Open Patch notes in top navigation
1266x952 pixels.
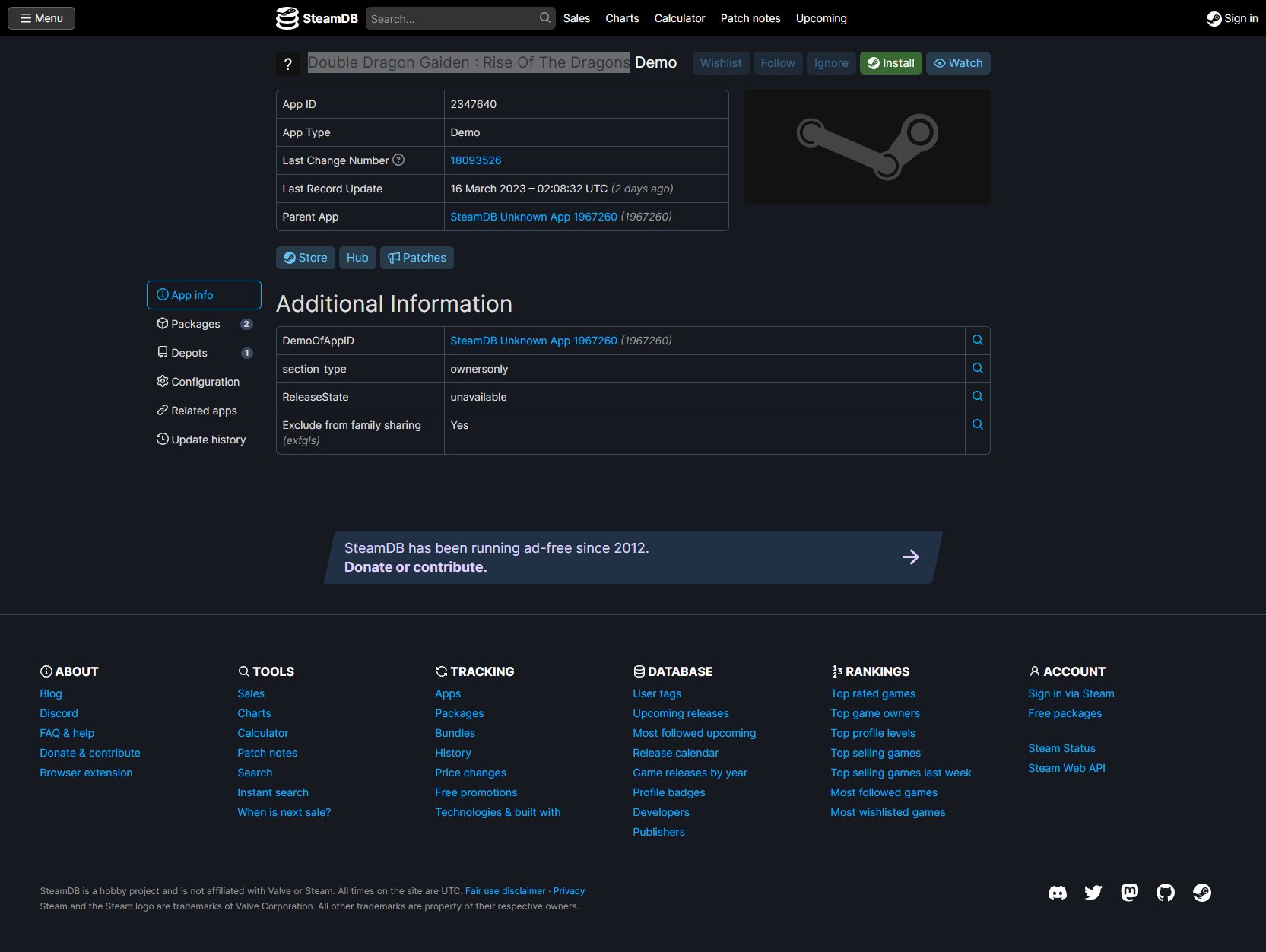coord(750,18)
